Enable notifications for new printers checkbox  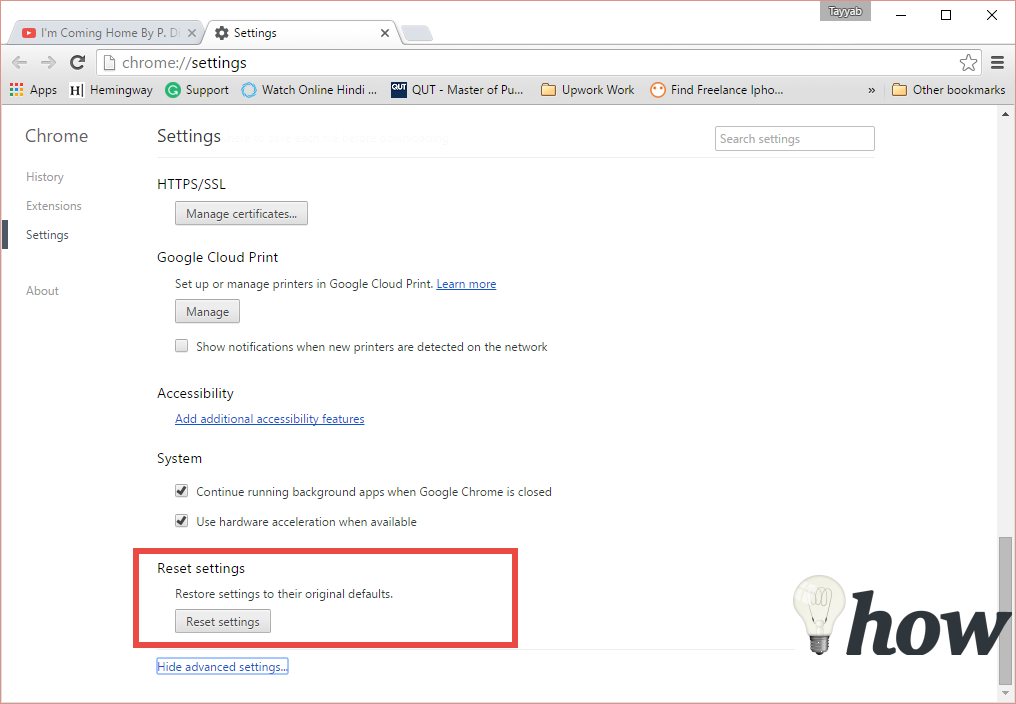[x=181, y=346]
